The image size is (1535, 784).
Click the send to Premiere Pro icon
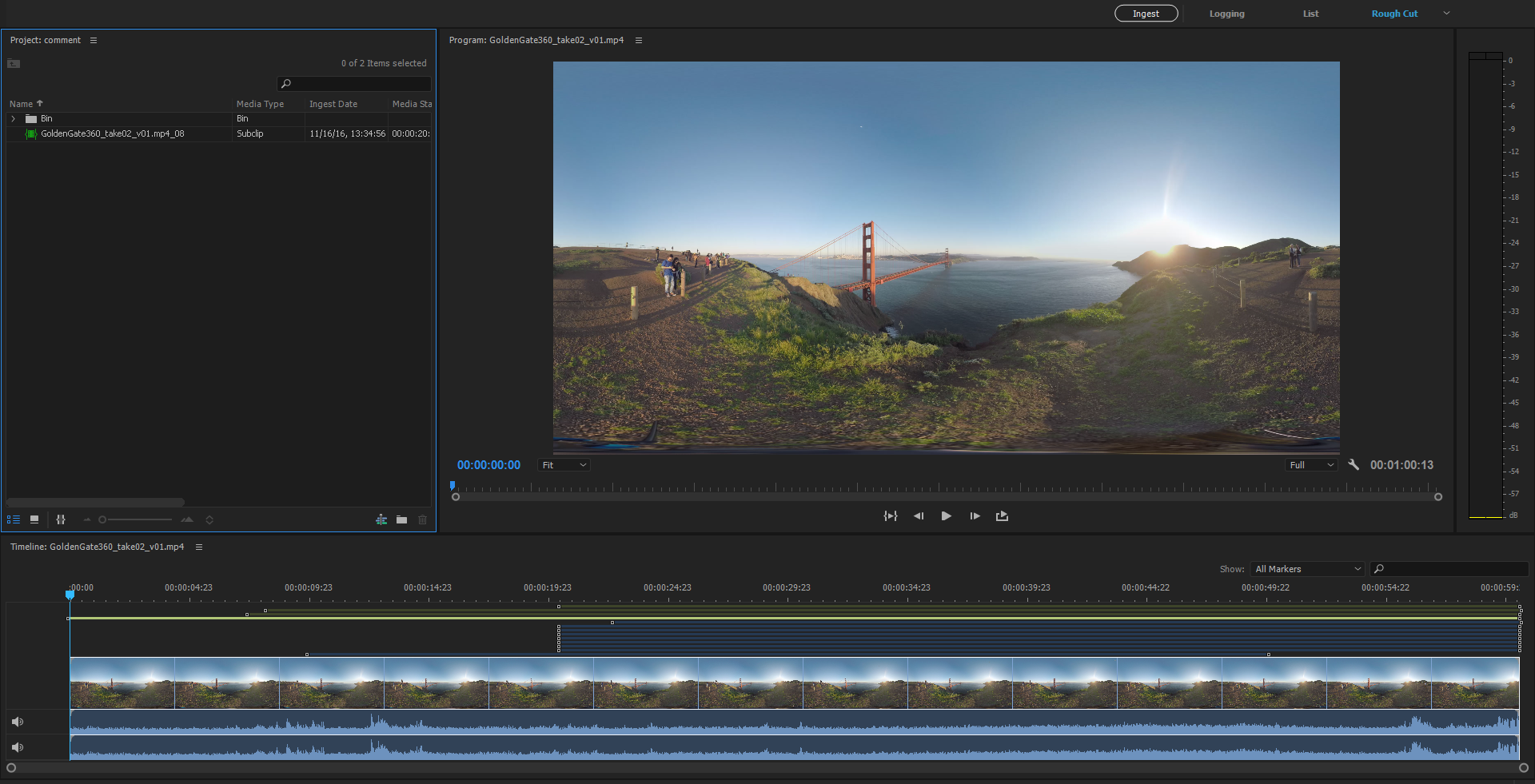[x=382, y=519]
